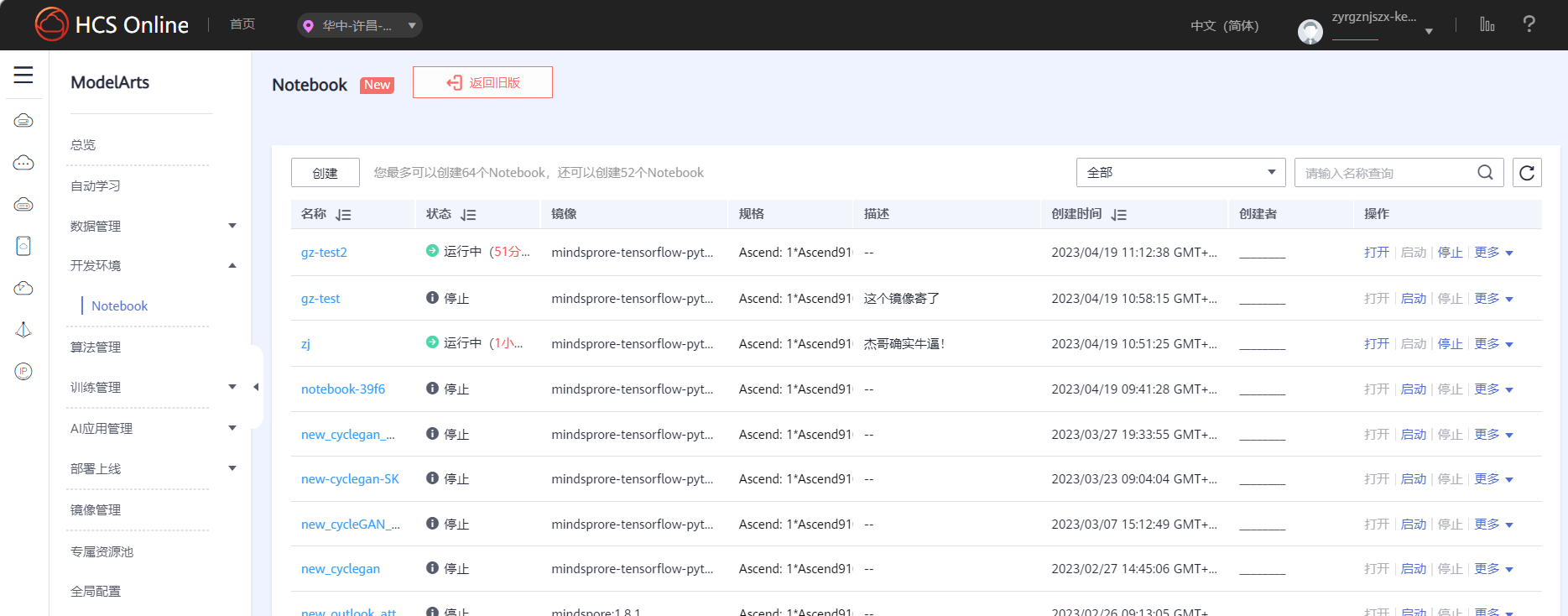Open 算法管理 menu item
The width and height of the screenshot is (1568, 616).
pyautogui.click(x=96, y=347)
